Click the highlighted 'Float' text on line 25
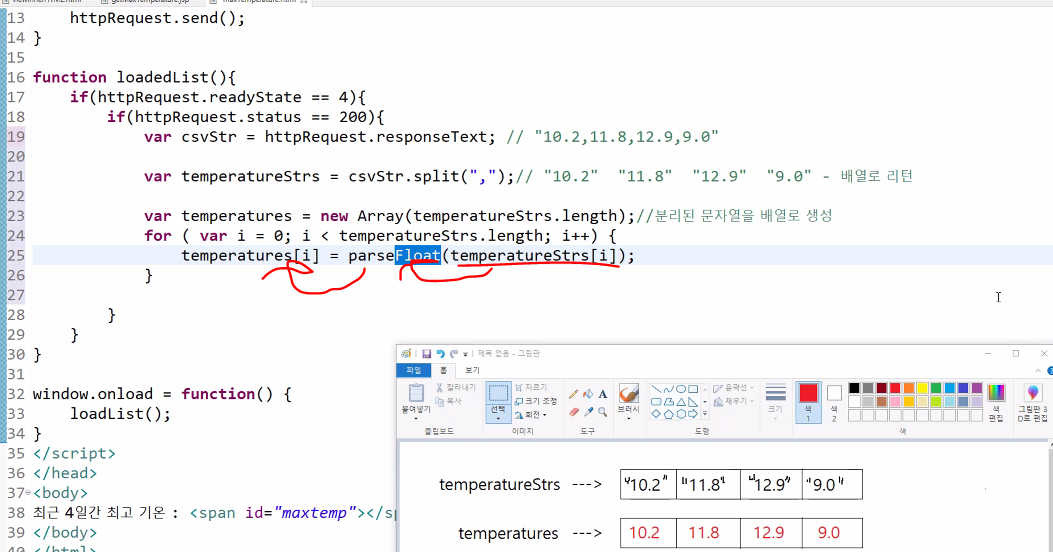Screen dimensions: 1053x552 pyautogui.click(x=418, y=256)
